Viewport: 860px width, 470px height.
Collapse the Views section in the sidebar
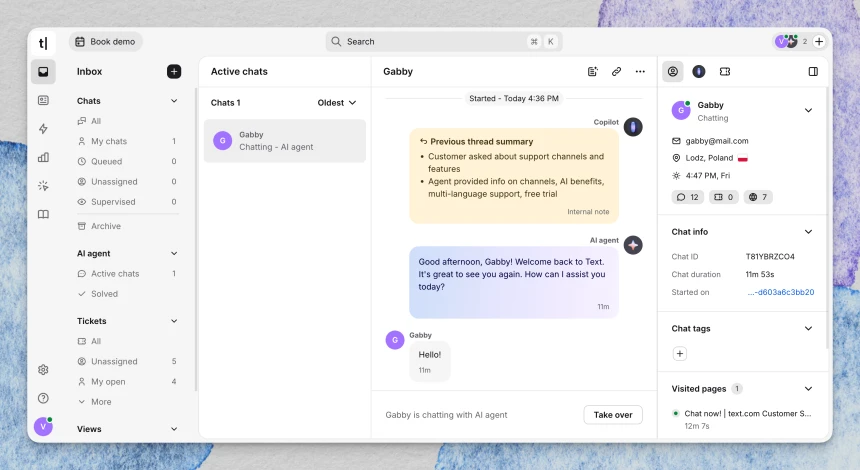[174, 429]
